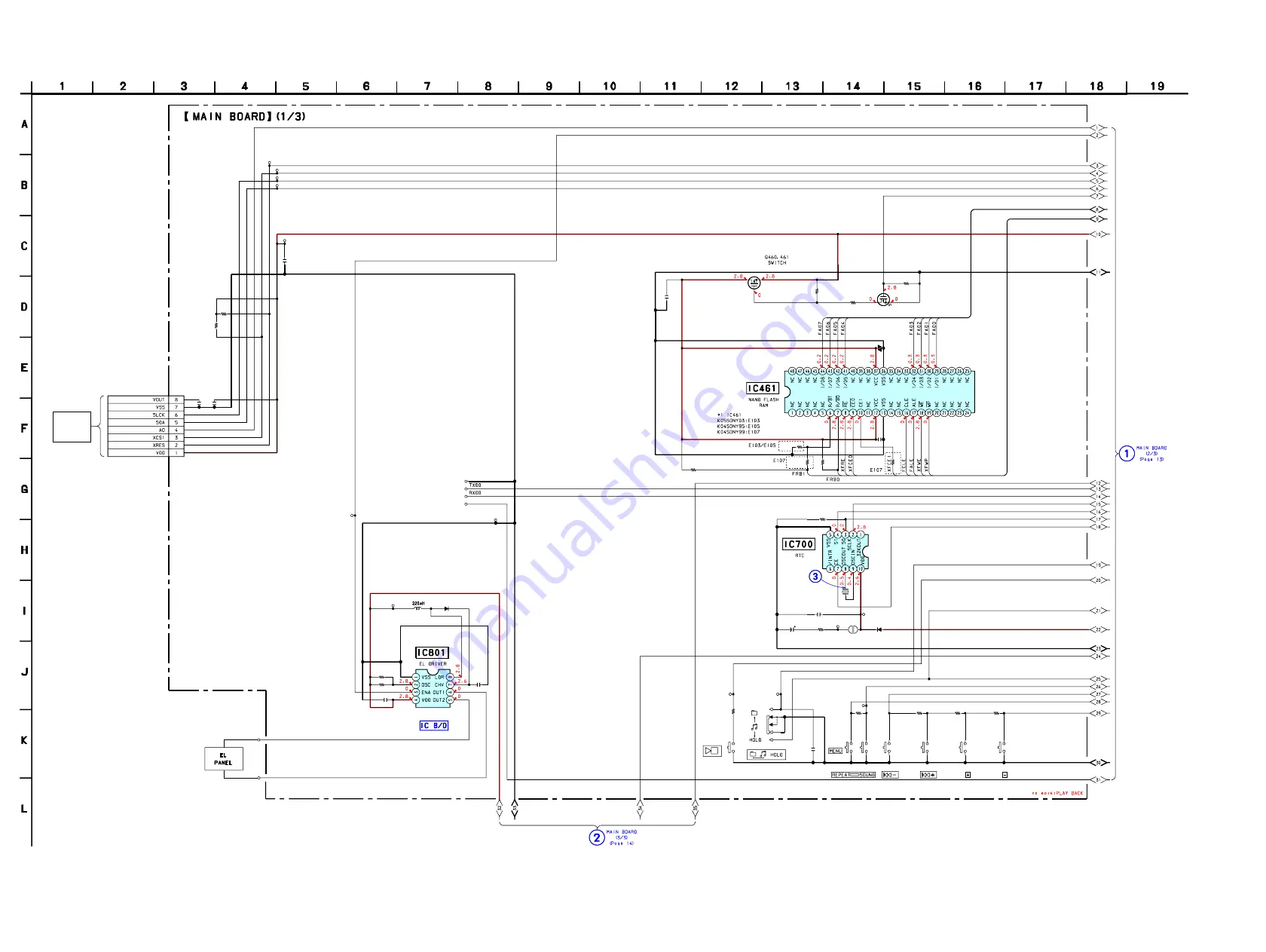This screenshot has width=1266, height=952.
Task: Click connector arrow 11 at right edge
Action: pyautogui.click(x=1099, y=272)
